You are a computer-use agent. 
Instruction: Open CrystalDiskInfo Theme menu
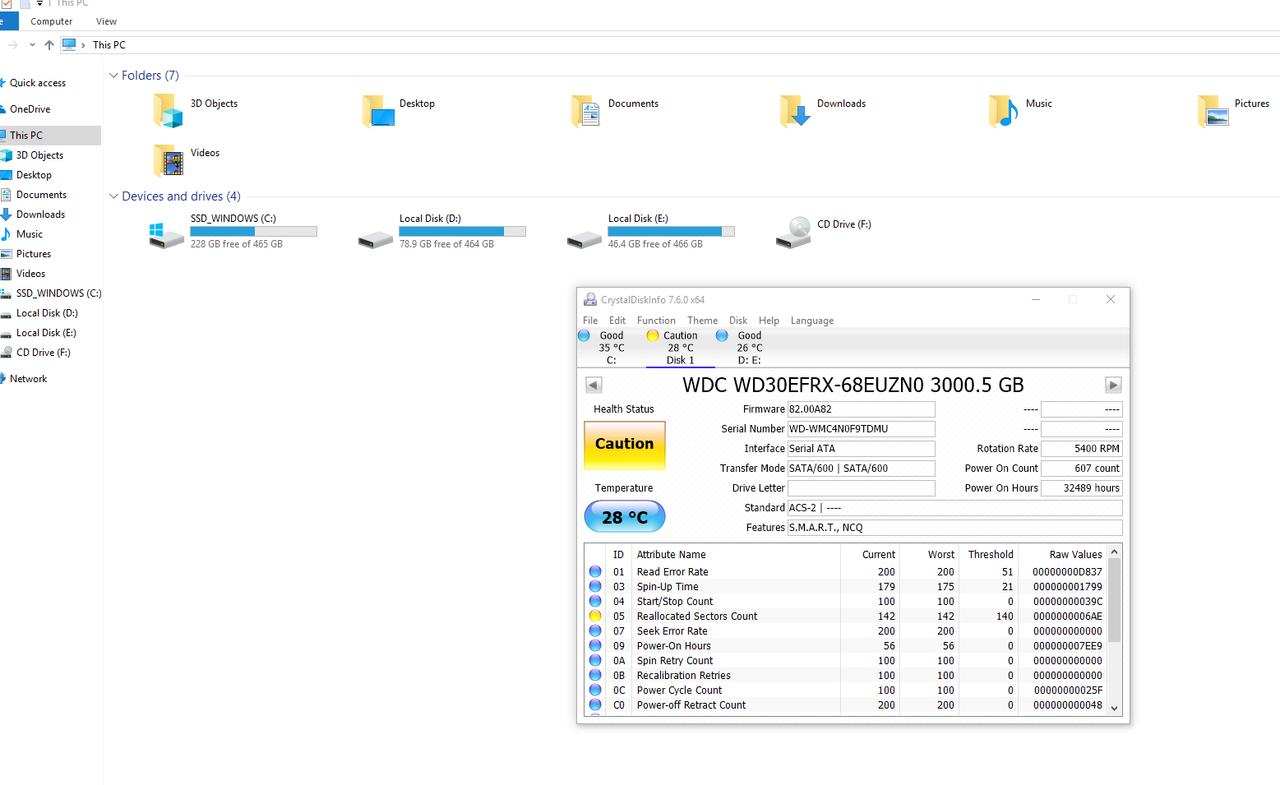[x=702, y=320]
